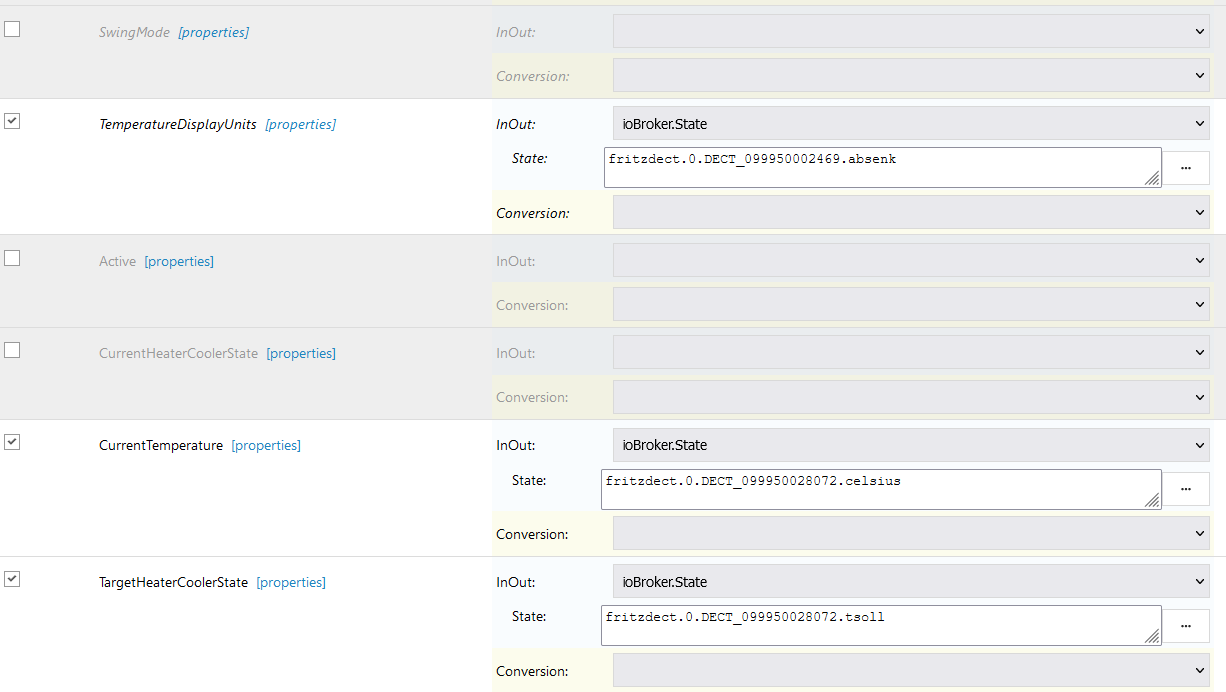
Task: Open CurrentTemperature InOut dropdown
Action: [x=911, y=445]
